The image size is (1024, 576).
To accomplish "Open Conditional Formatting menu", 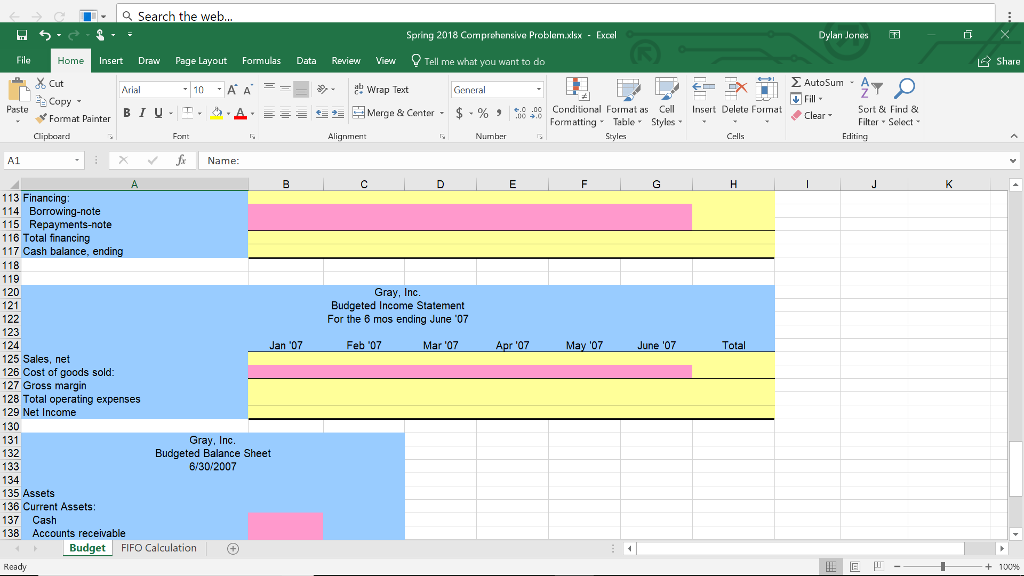I will pos(576,102).
